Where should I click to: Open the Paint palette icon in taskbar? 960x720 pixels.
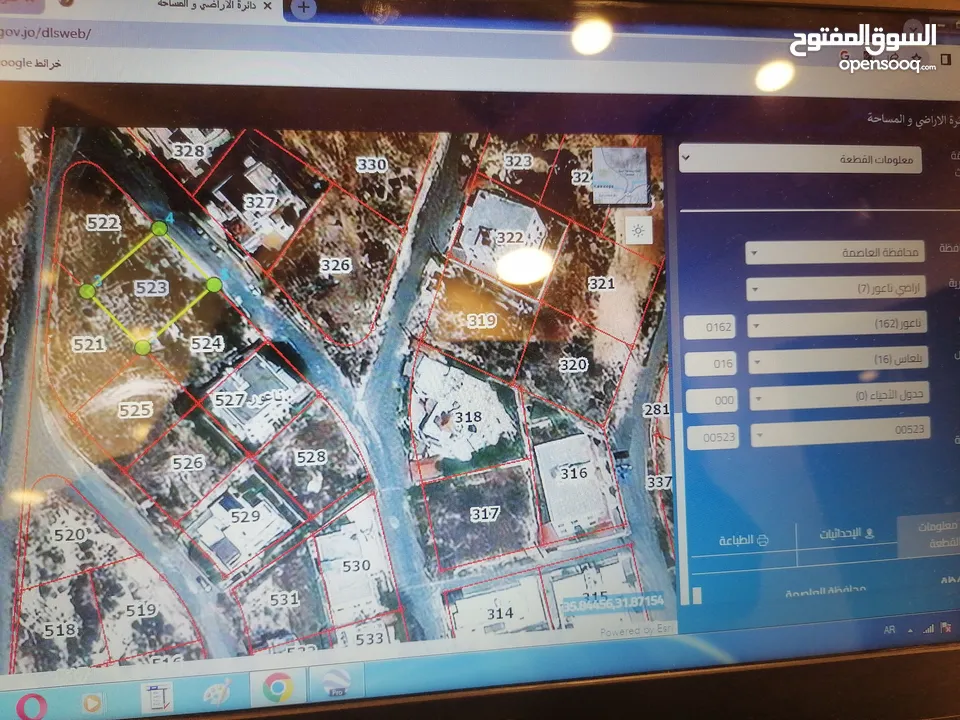(x=217, y=692)
